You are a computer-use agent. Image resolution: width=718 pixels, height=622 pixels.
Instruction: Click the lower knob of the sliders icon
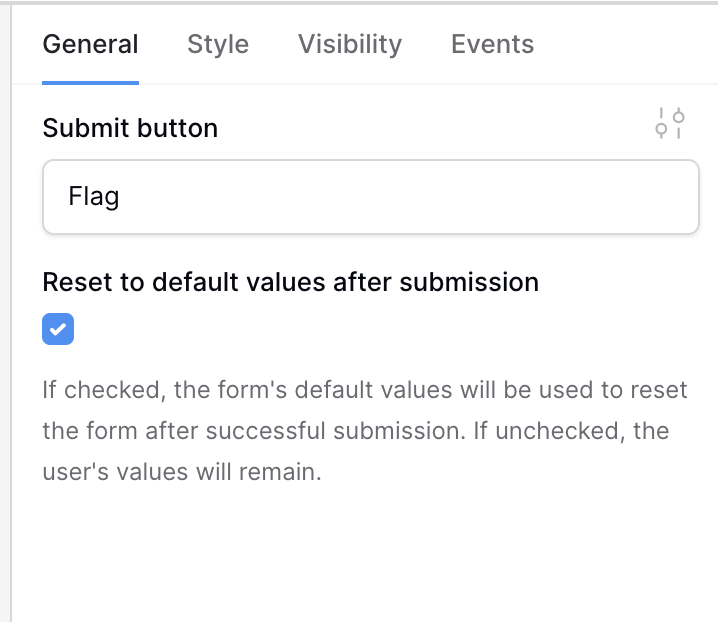tap(661, 129)
